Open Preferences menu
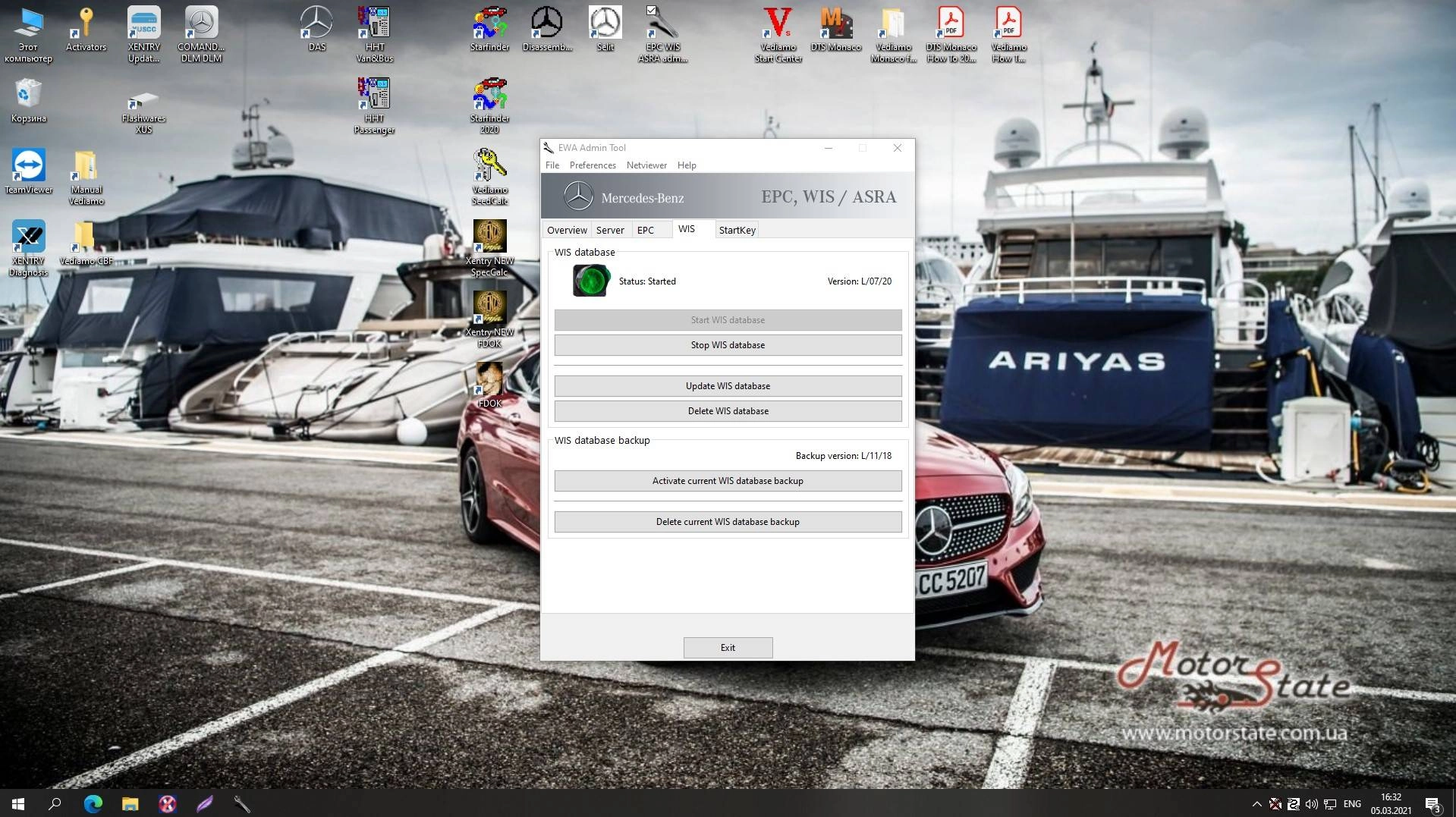This screenshot has width=1456, height=817. 593,165
